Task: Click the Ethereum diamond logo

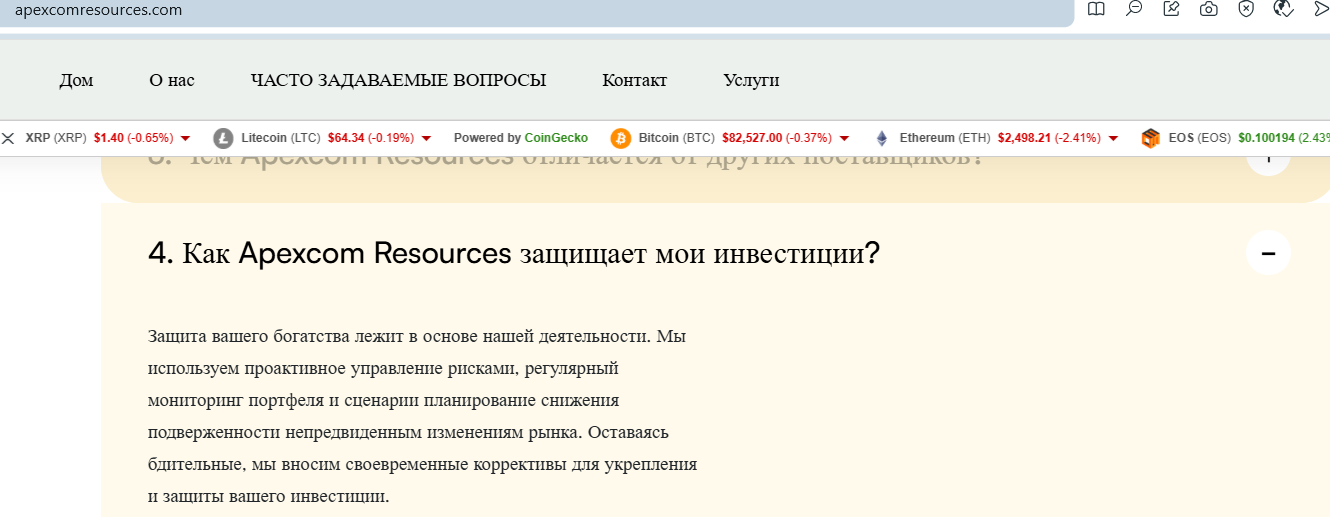Action: click(881, 138)
